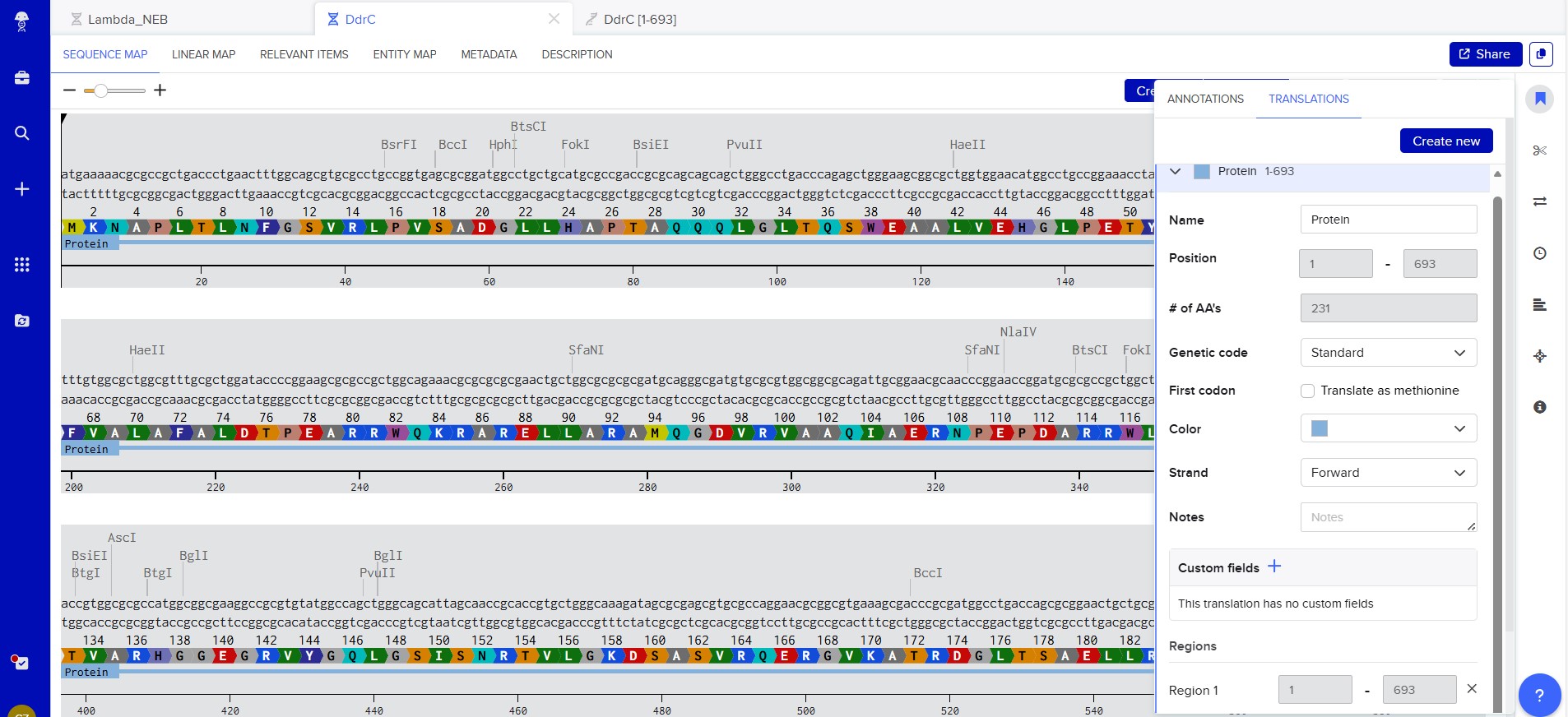
Task: Click the Share button
Action: tap(1485, 54)
